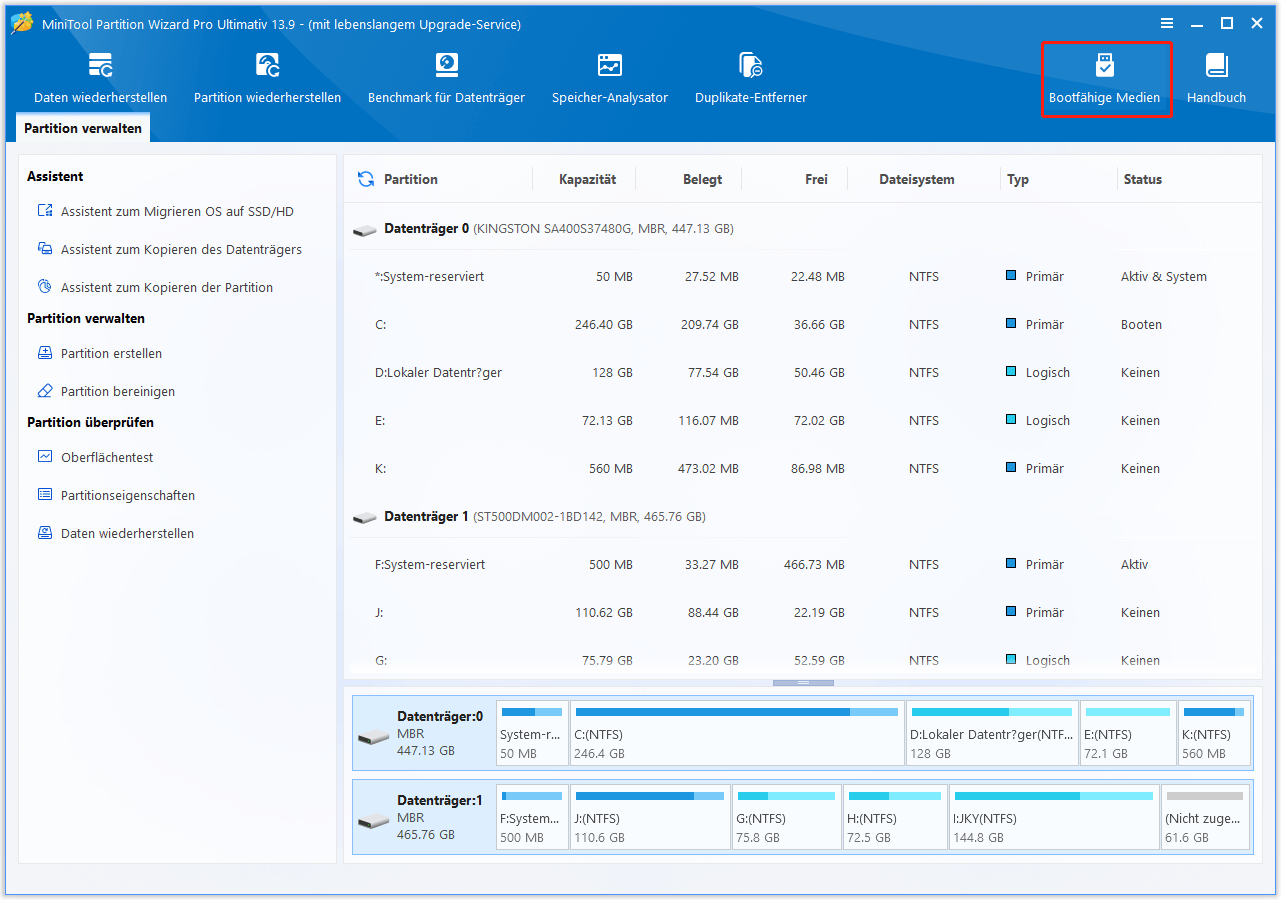
Task: Click Bootfähige Medien icon
Action: coord(1104,66)
